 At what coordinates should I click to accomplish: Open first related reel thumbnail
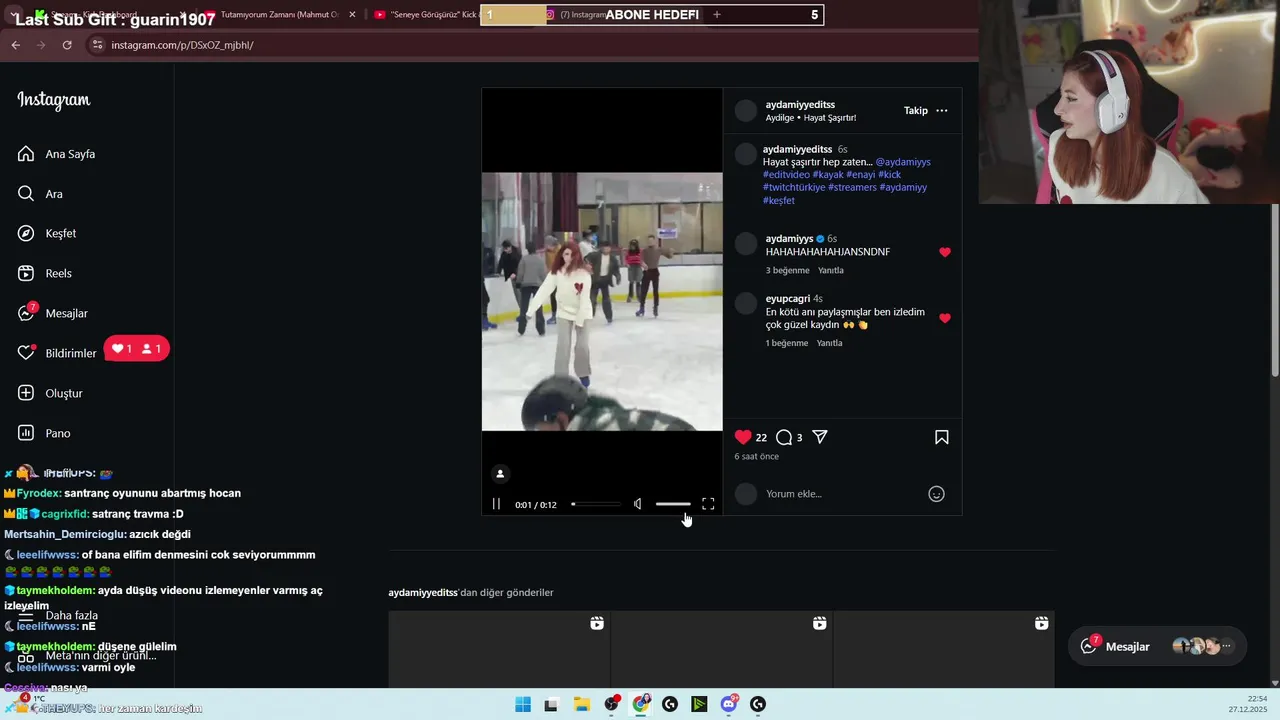499,649
